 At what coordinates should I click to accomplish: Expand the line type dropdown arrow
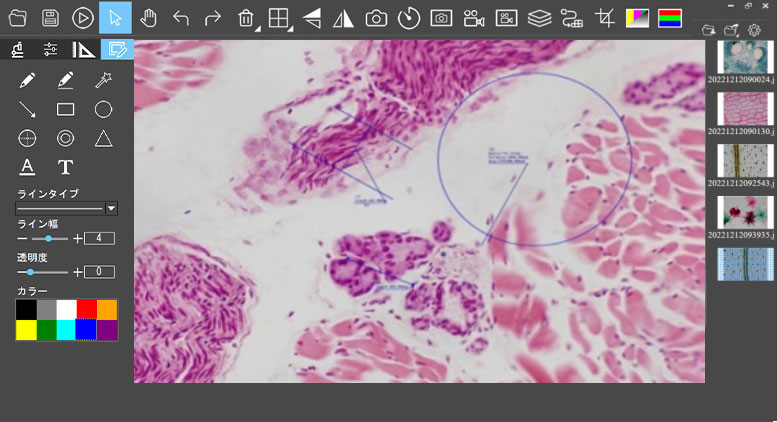point(111,209)
